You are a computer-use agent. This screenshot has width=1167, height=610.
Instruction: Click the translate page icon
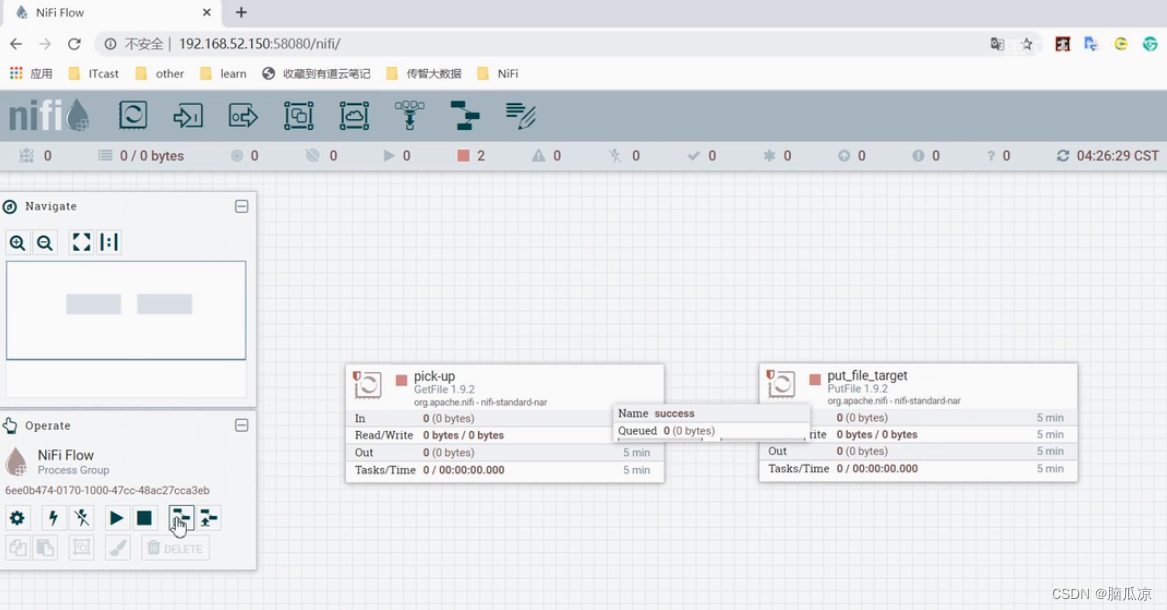[997, 44]
